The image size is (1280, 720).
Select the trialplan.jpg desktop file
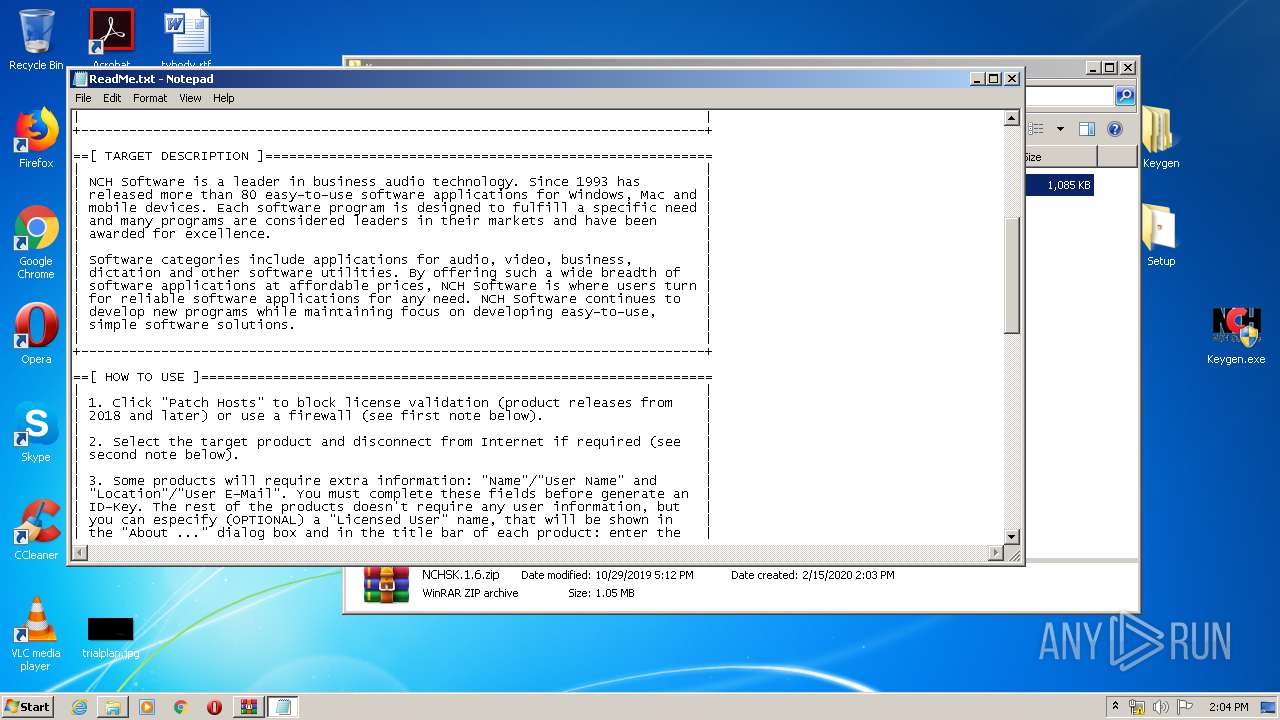click(111, 637)
